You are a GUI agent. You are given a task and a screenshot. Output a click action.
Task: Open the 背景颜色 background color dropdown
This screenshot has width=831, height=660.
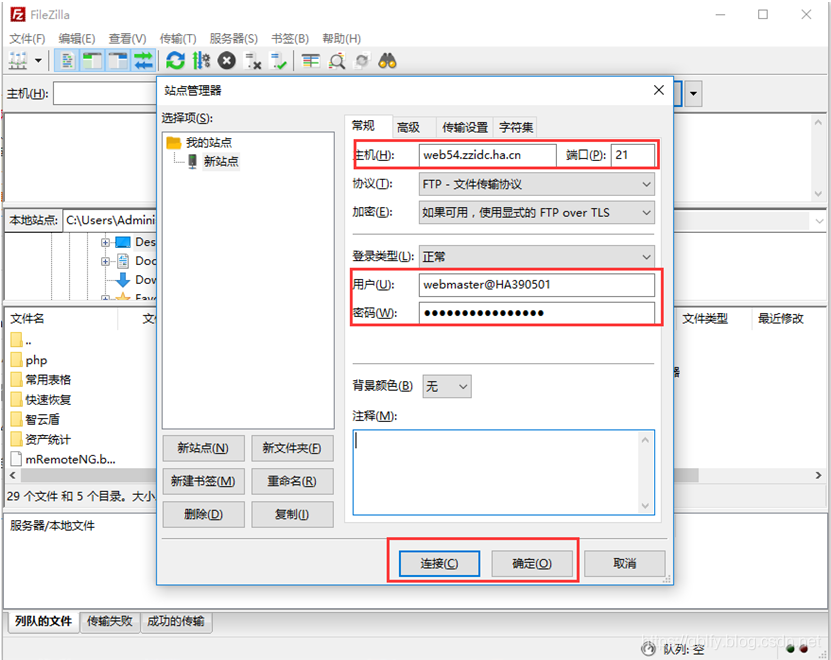point(447,386)
